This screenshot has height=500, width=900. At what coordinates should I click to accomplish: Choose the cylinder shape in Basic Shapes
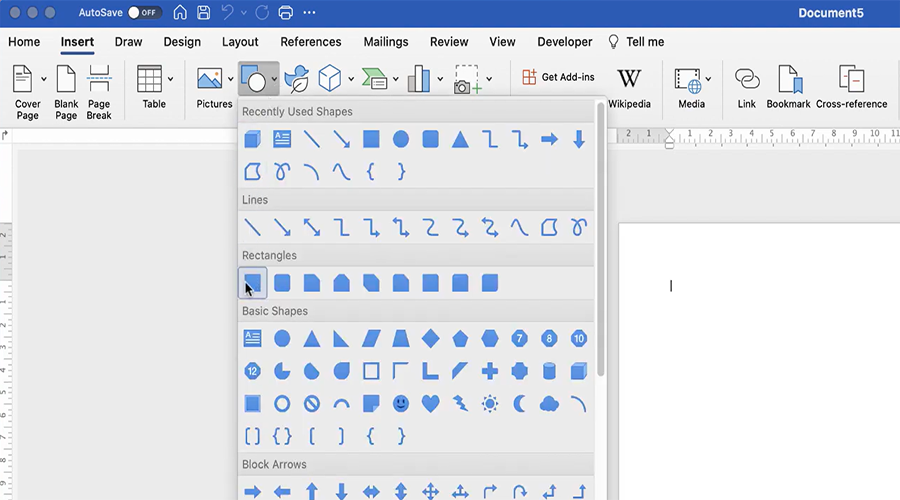[x=549, y=371]
